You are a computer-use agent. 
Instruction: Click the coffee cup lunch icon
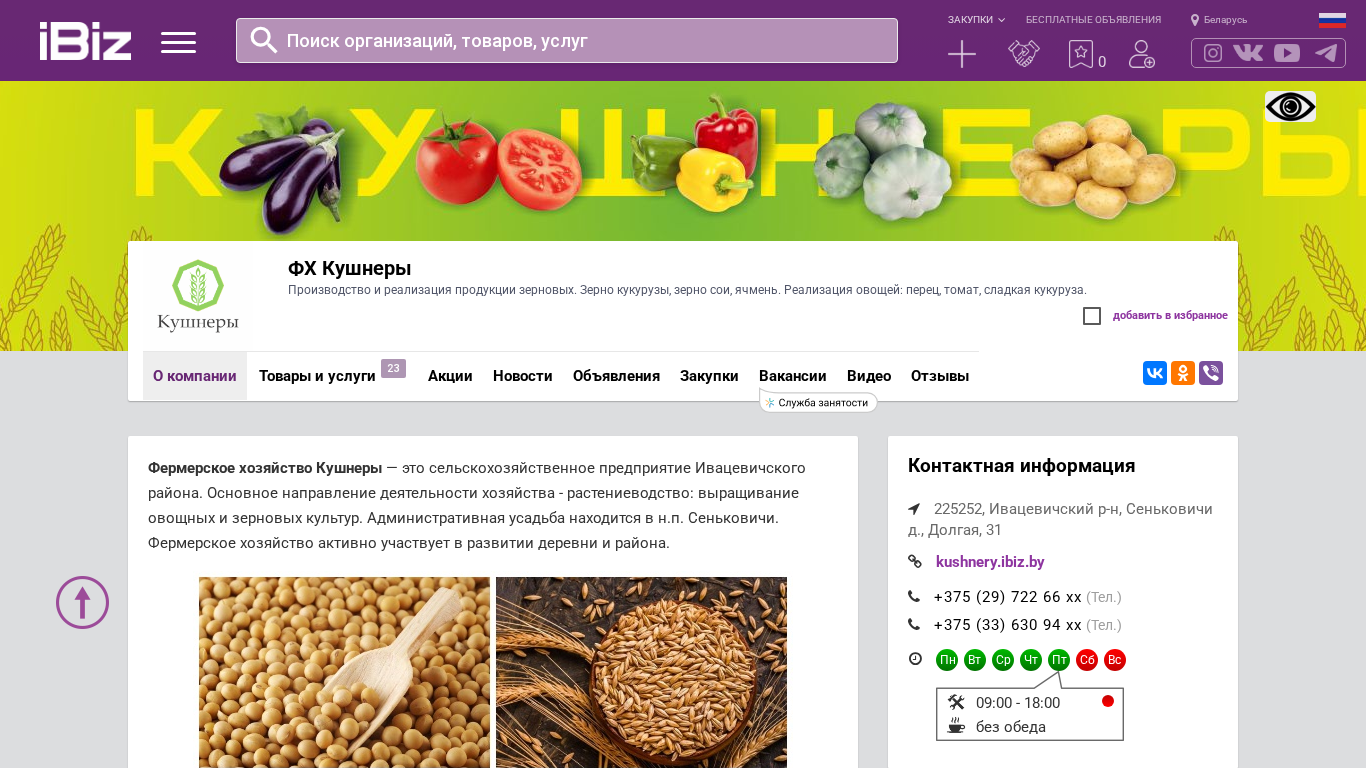coord(956,726)
